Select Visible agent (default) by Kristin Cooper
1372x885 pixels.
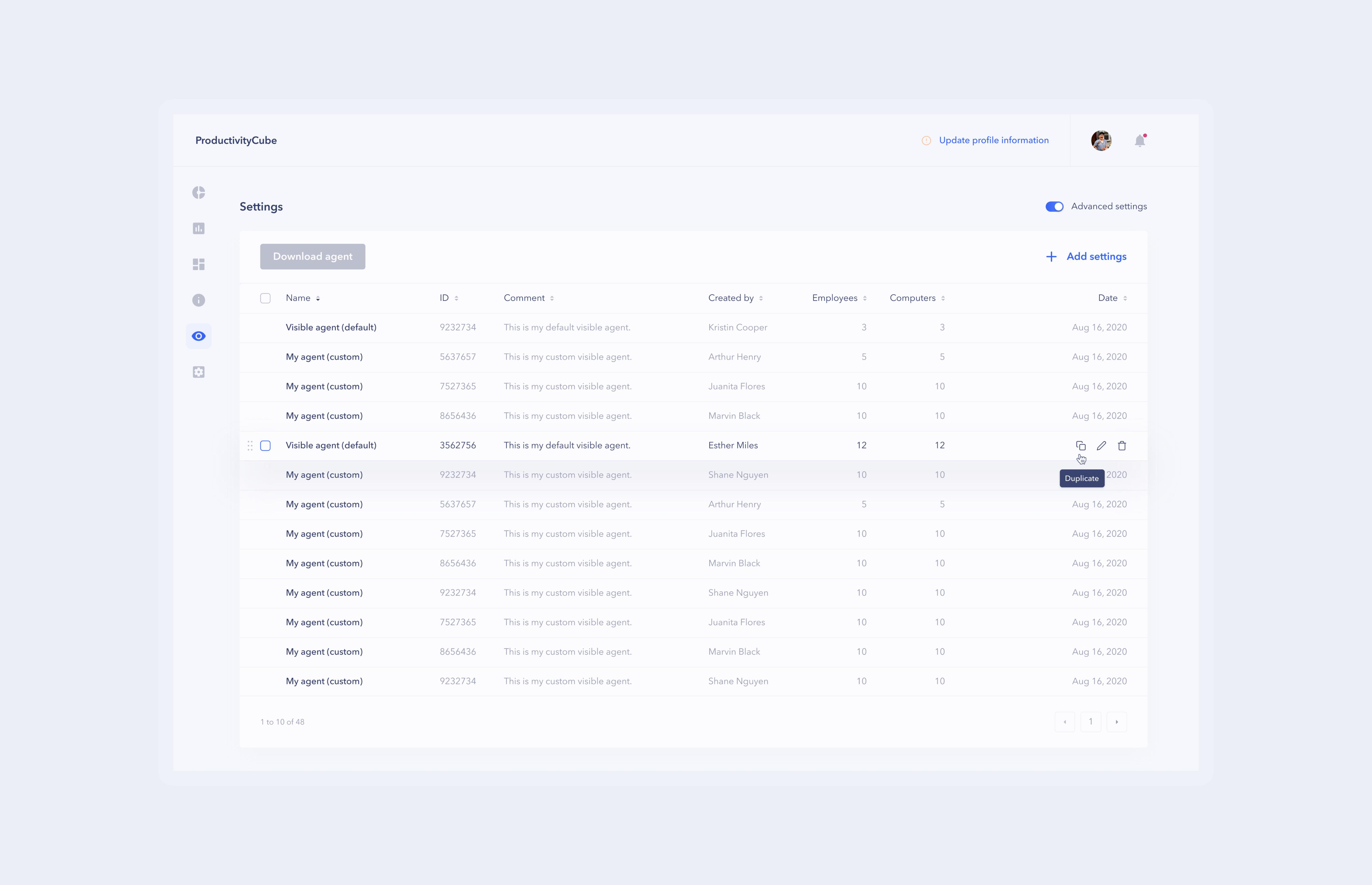point(331,327)
